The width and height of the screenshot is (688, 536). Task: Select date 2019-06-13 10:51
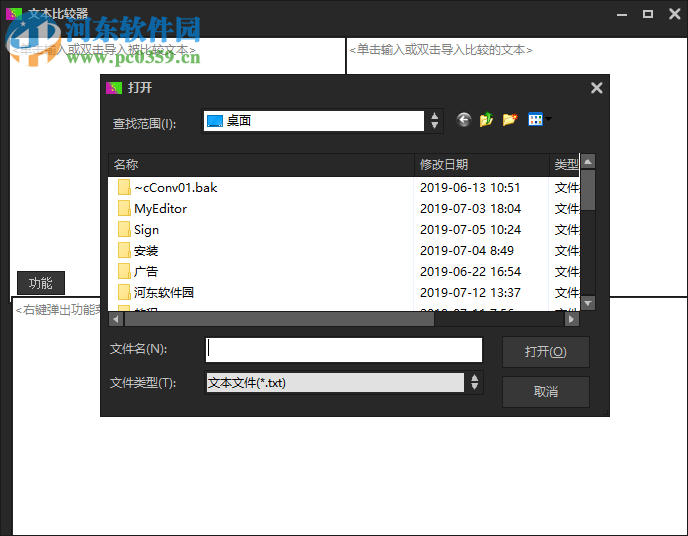[470, 188]
